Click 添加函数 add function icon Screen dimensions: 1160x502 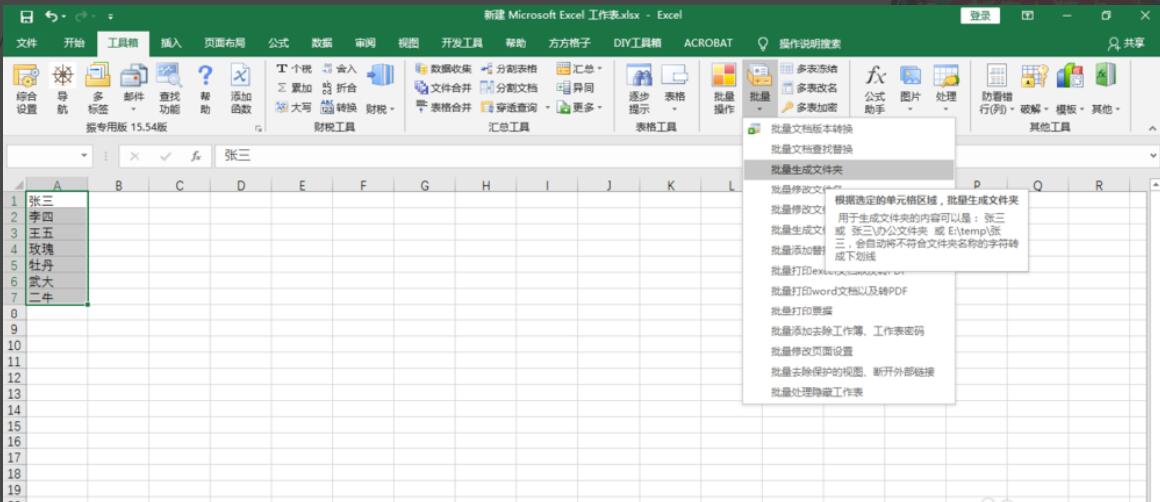[x=240, y=89]
